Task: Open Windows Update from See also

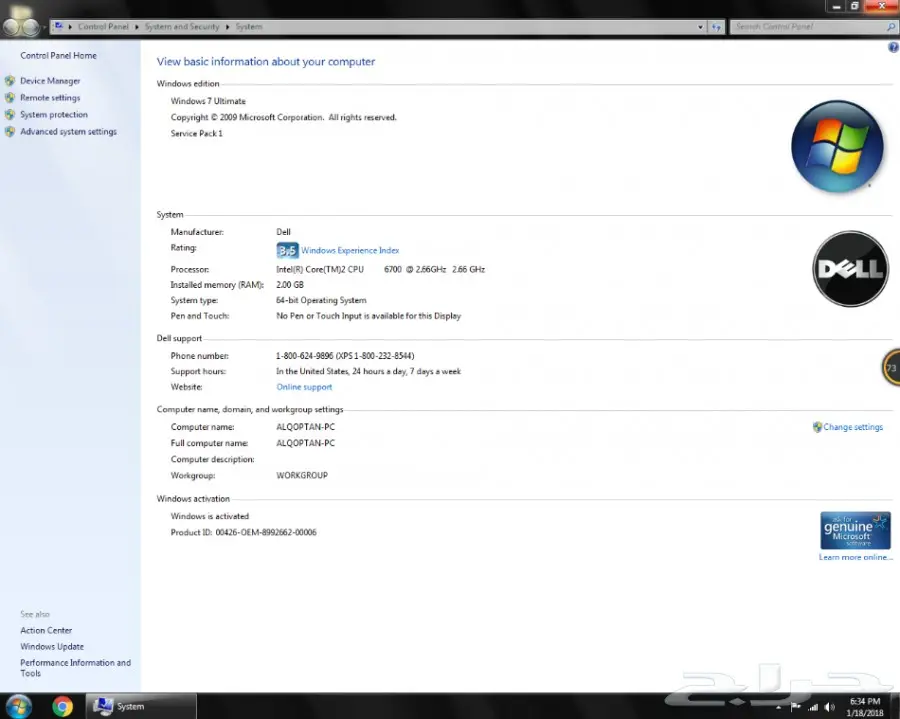Action: 52,647
